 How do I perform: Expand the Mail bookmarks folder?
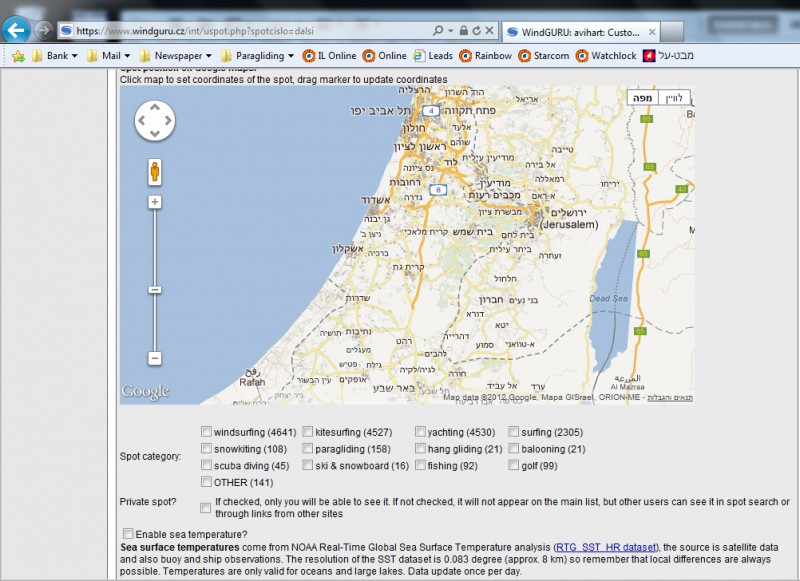(x=108, y=56)
